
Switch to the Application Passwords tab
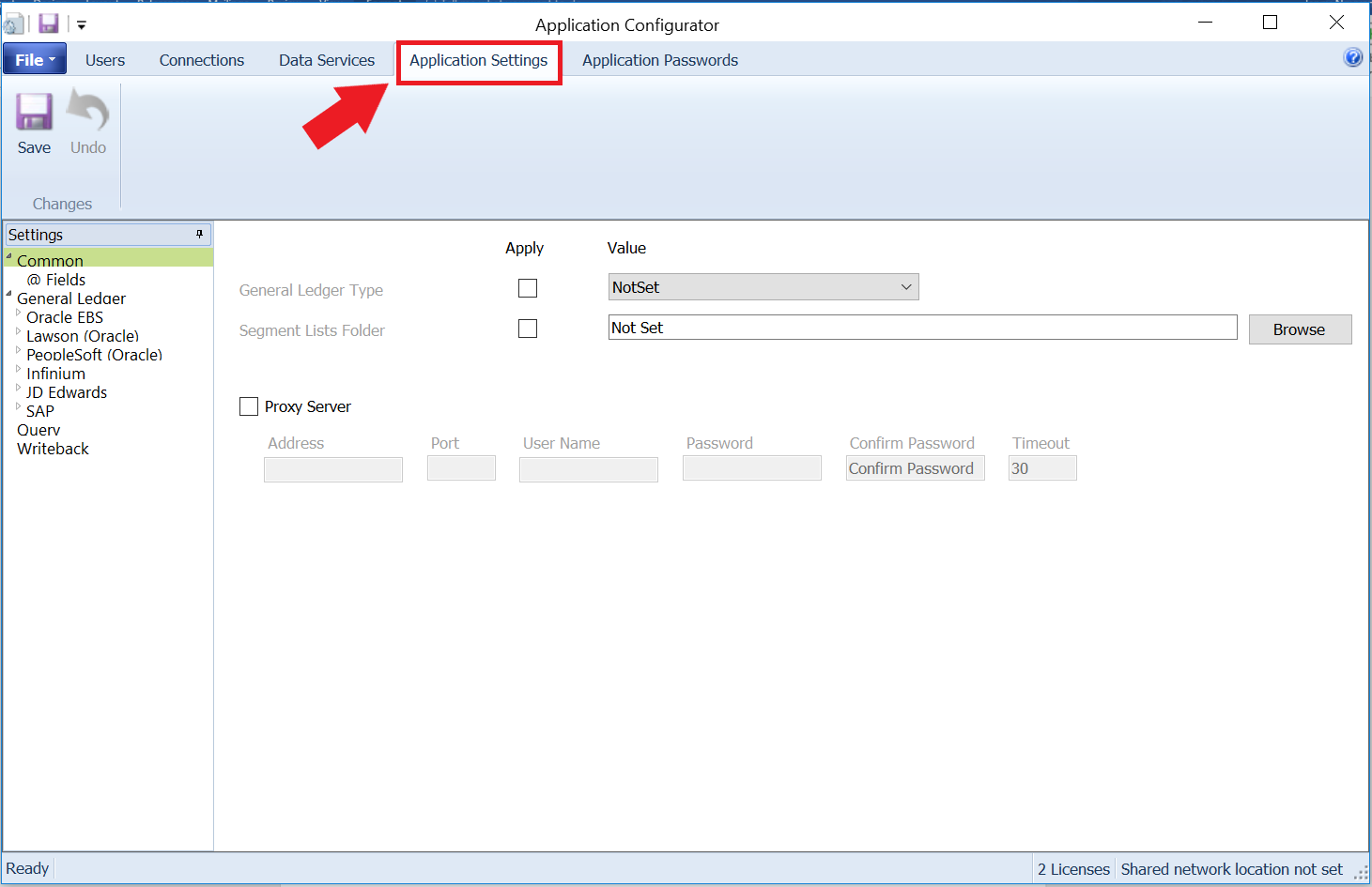[x=659, y=59]
